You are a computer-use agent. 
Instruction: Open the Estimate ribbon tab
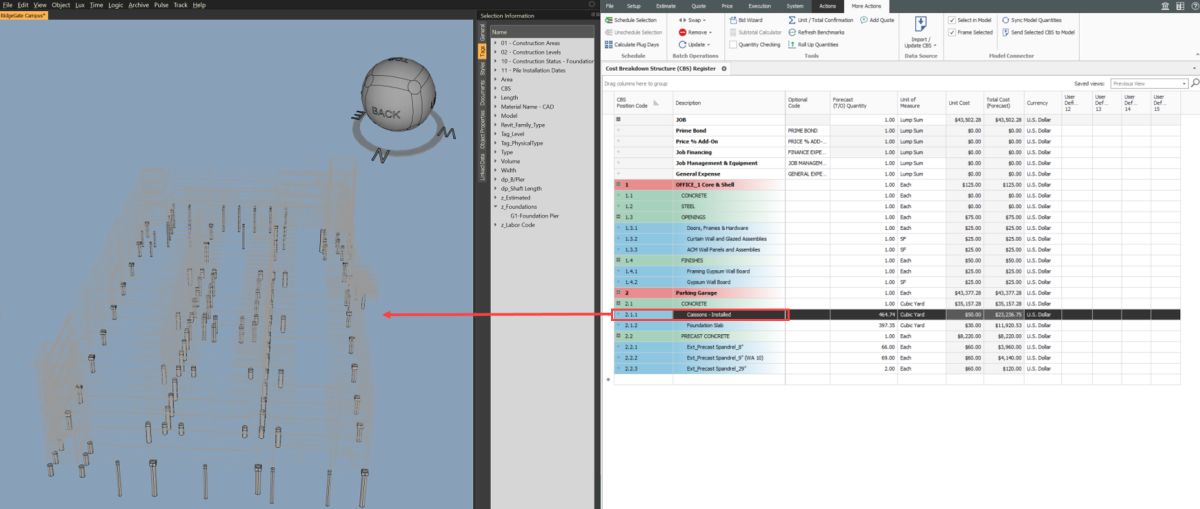[665, 6]
